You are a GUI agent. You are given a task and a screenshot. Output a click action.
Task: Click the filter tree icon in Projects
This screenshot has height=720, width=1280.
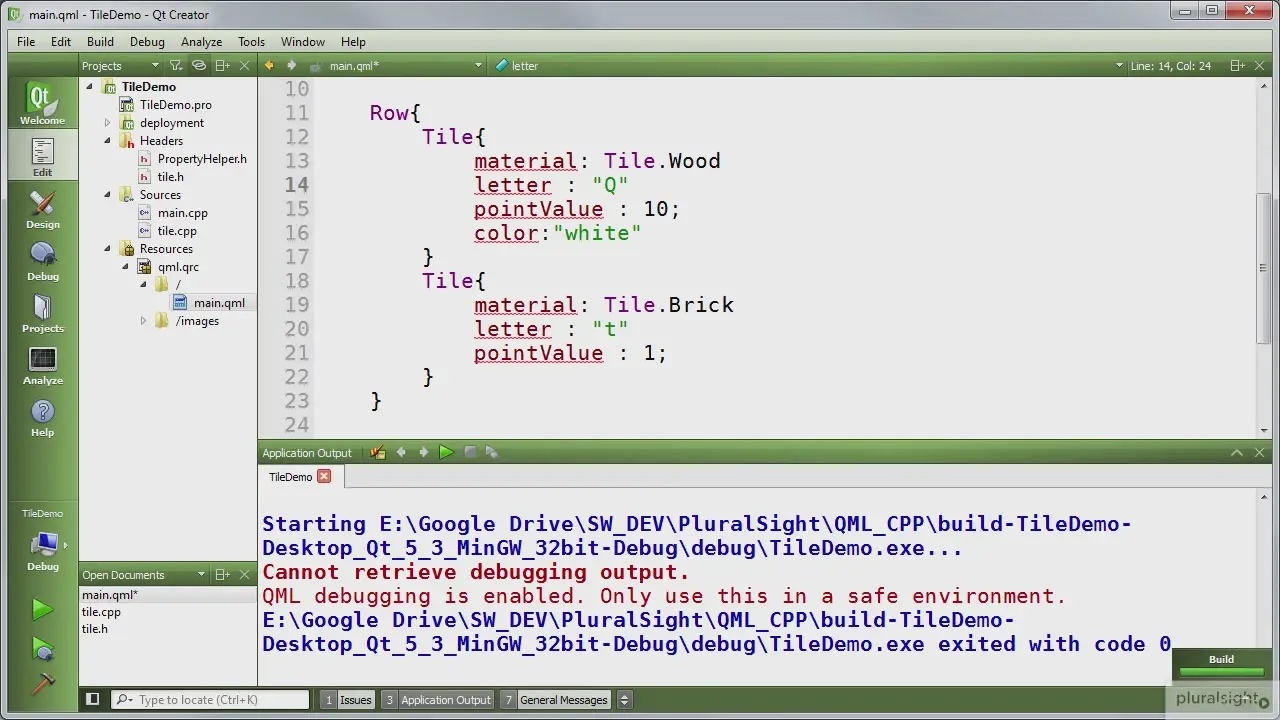pos(176,66)
